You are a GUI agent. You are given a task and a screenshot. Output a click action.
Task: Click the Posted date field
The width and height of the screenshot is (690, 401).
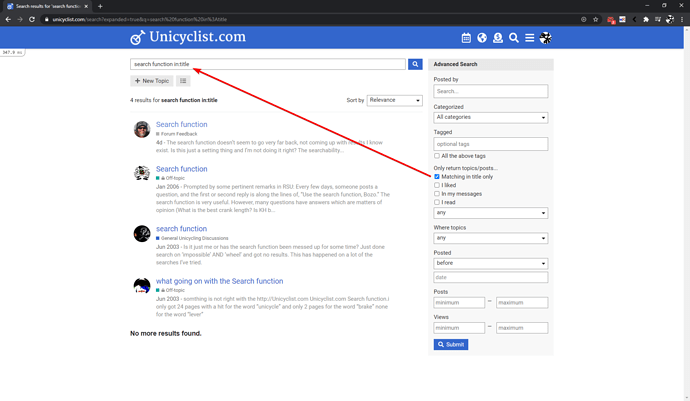click(491, 277)
